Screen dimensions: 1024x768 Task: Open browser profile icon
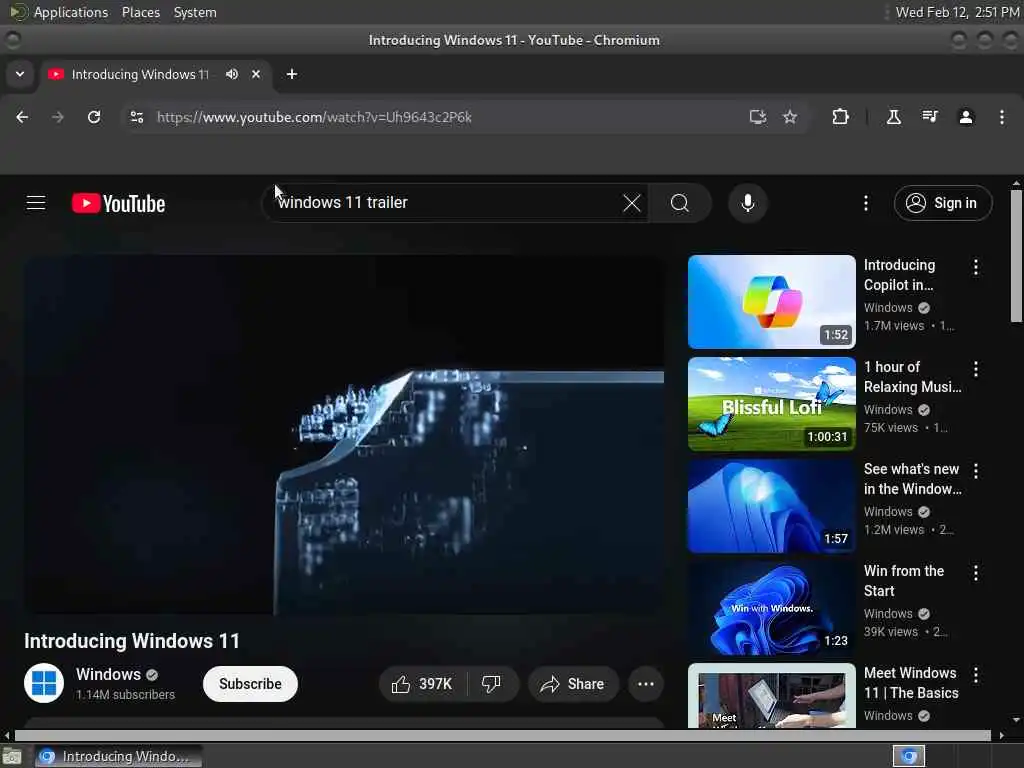click(x=966, y=117)
